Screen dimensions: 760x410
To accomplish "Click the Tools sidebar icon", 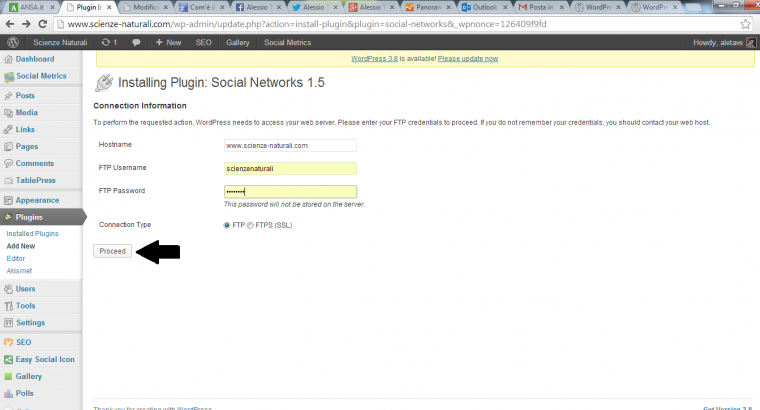I will pyautogui.click(x=8, y=306).
